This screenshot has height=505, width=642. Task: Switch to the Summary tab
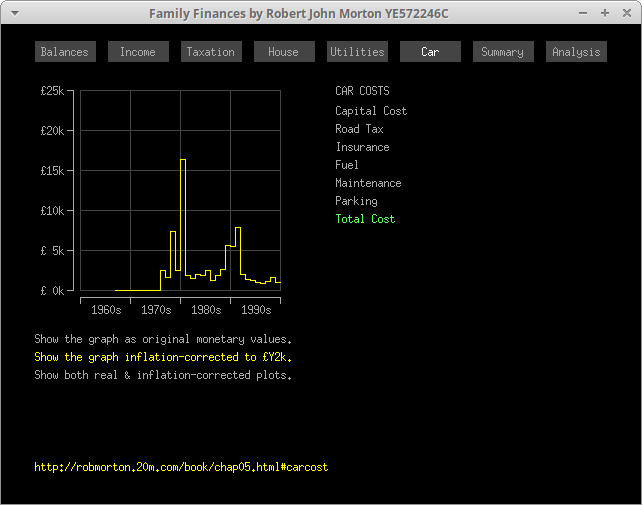(x=503, y=52)
